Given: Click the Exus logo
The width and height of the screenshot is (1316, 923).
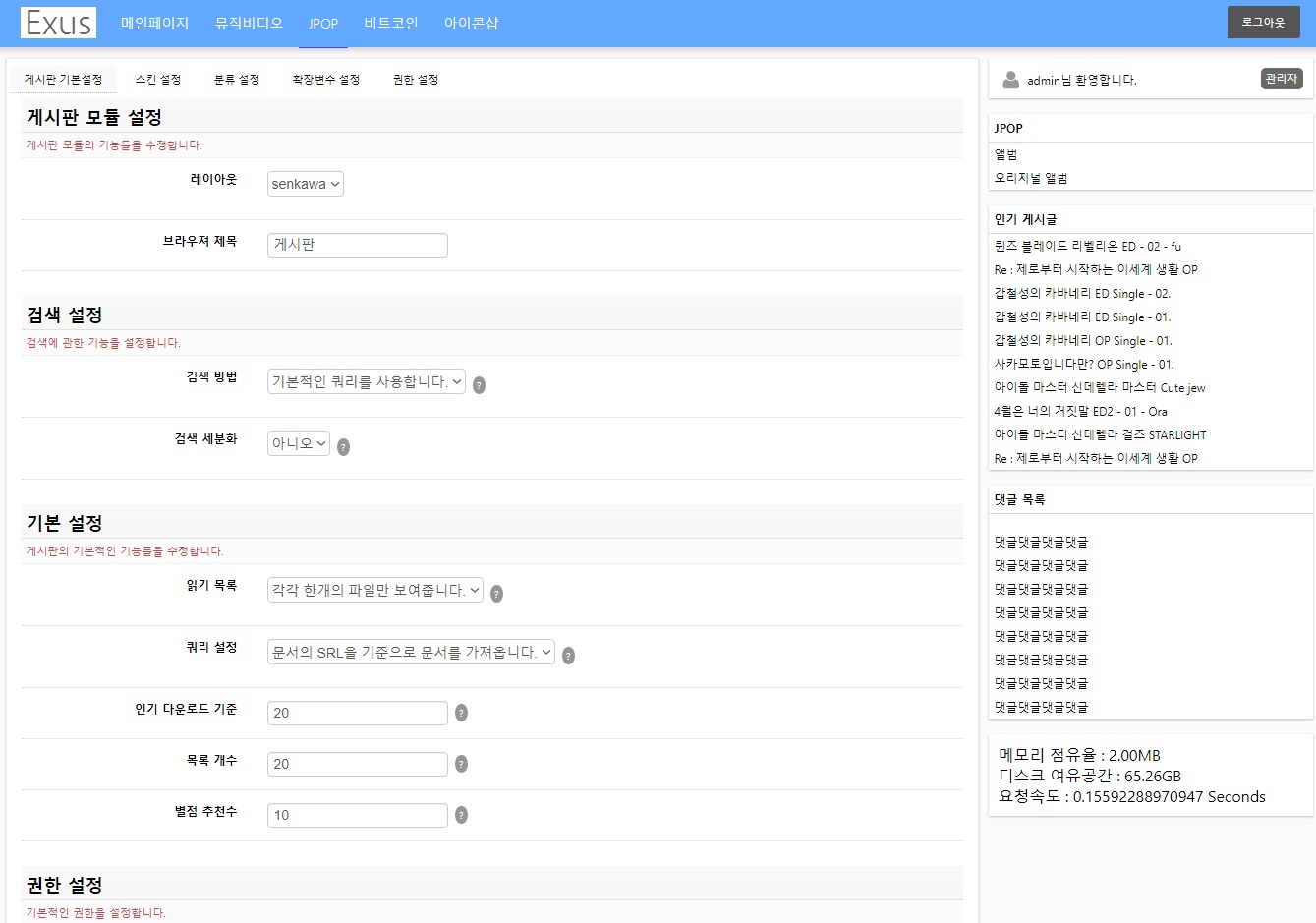Looking at the screenshot, I should (58, 23).
